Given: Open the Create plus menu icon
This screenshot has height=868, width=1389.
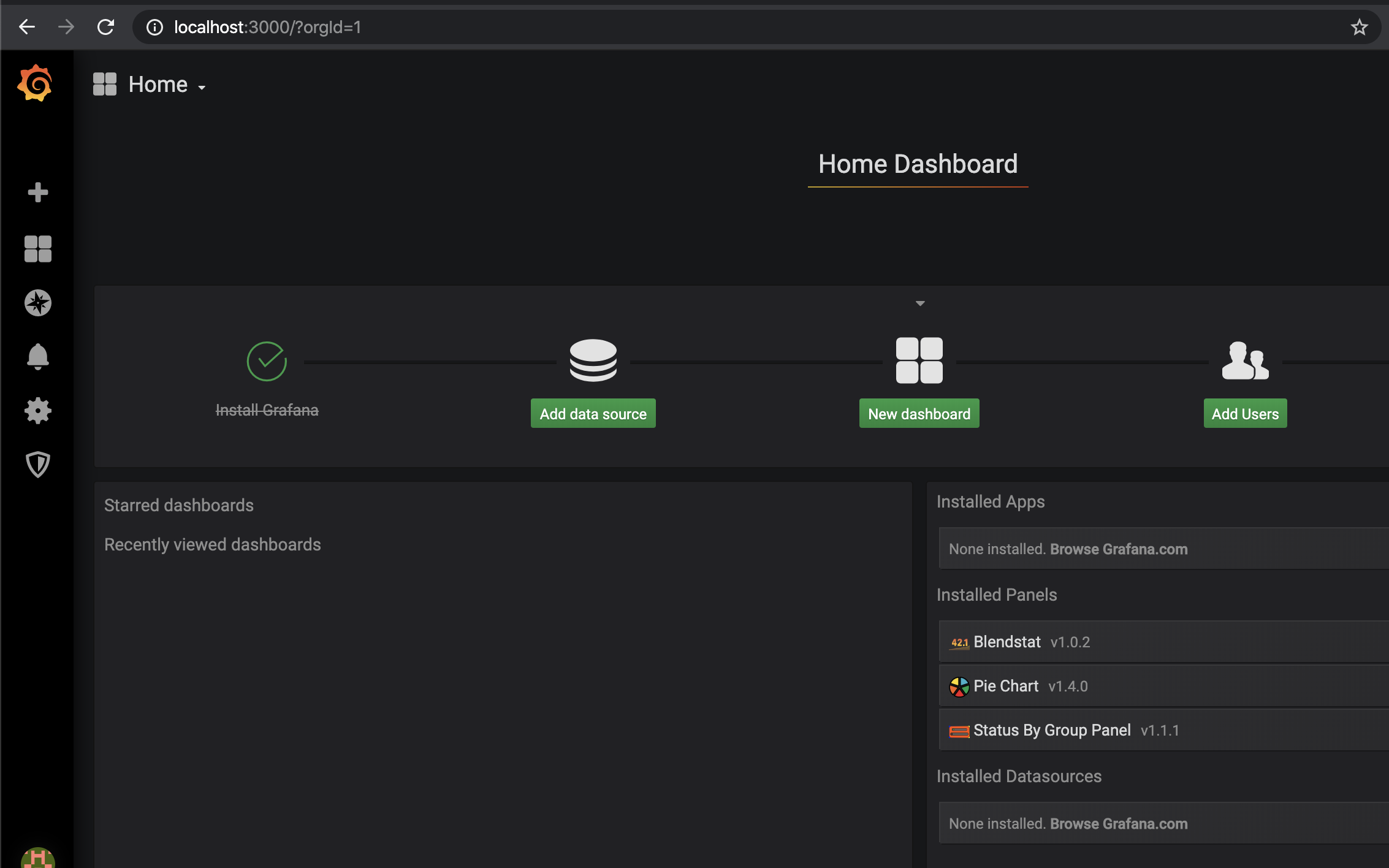Looking at the screenshot, I should pos(37,192).
